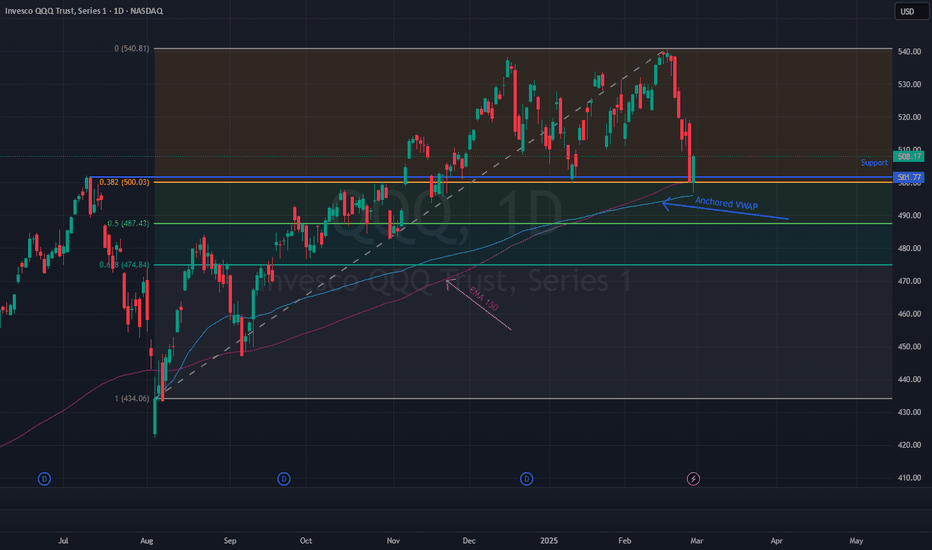Click the Sep label on time axis
This screenshot has width=932, height=550.
coord(230,540)
